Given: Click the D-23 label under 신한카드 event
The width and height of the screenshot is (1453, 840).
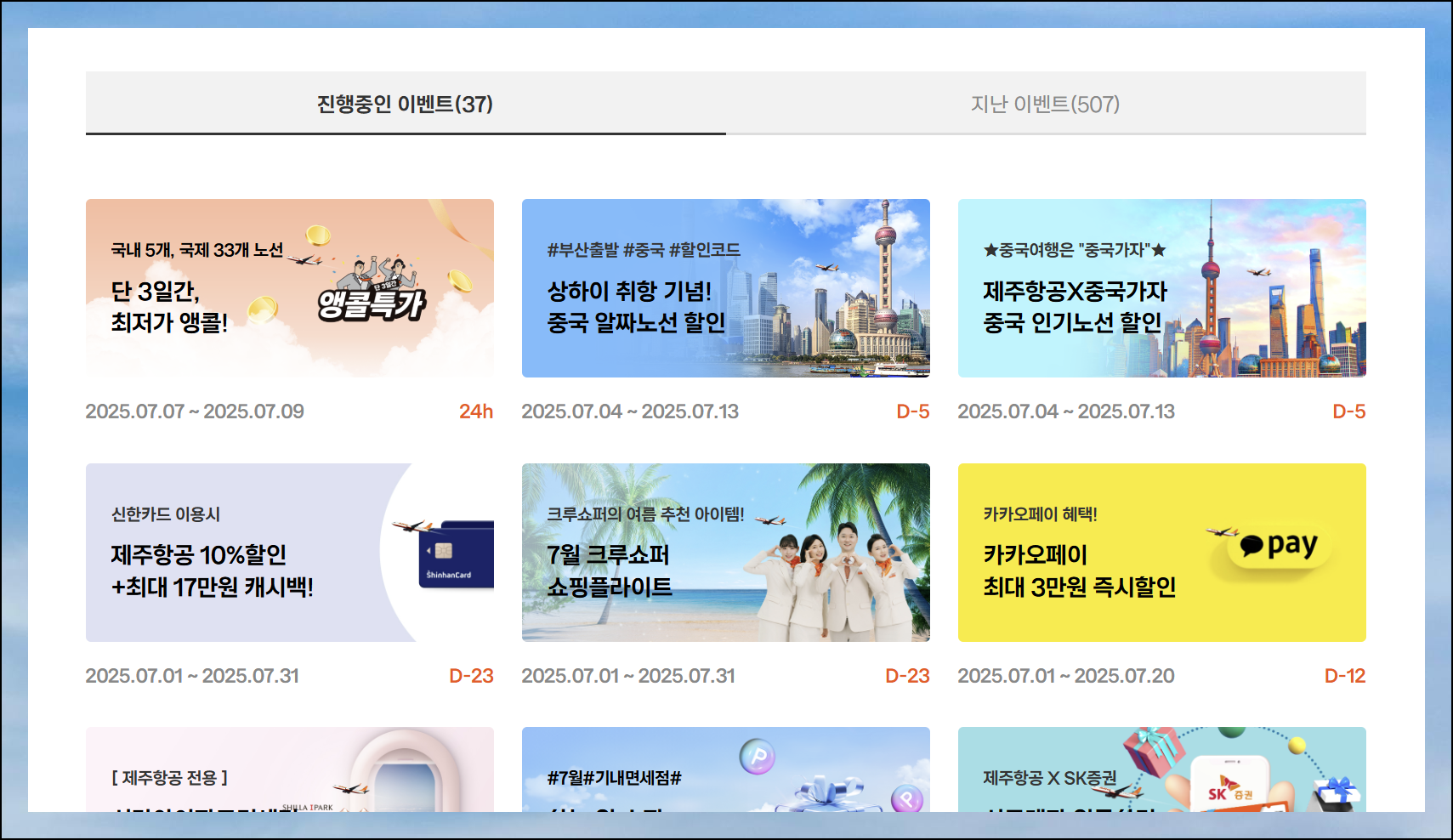Looking at the screenshot, I should (x=471, y=676).
